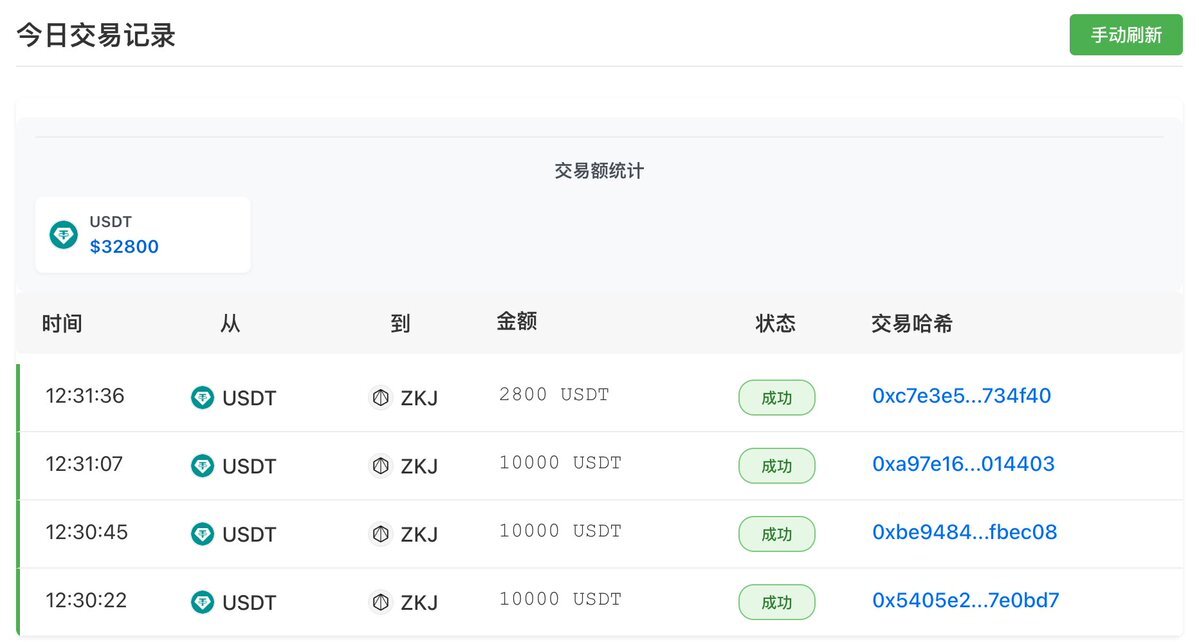Click the 10000 USDT amount in the 12:30:45 row

tap(560, 530)
